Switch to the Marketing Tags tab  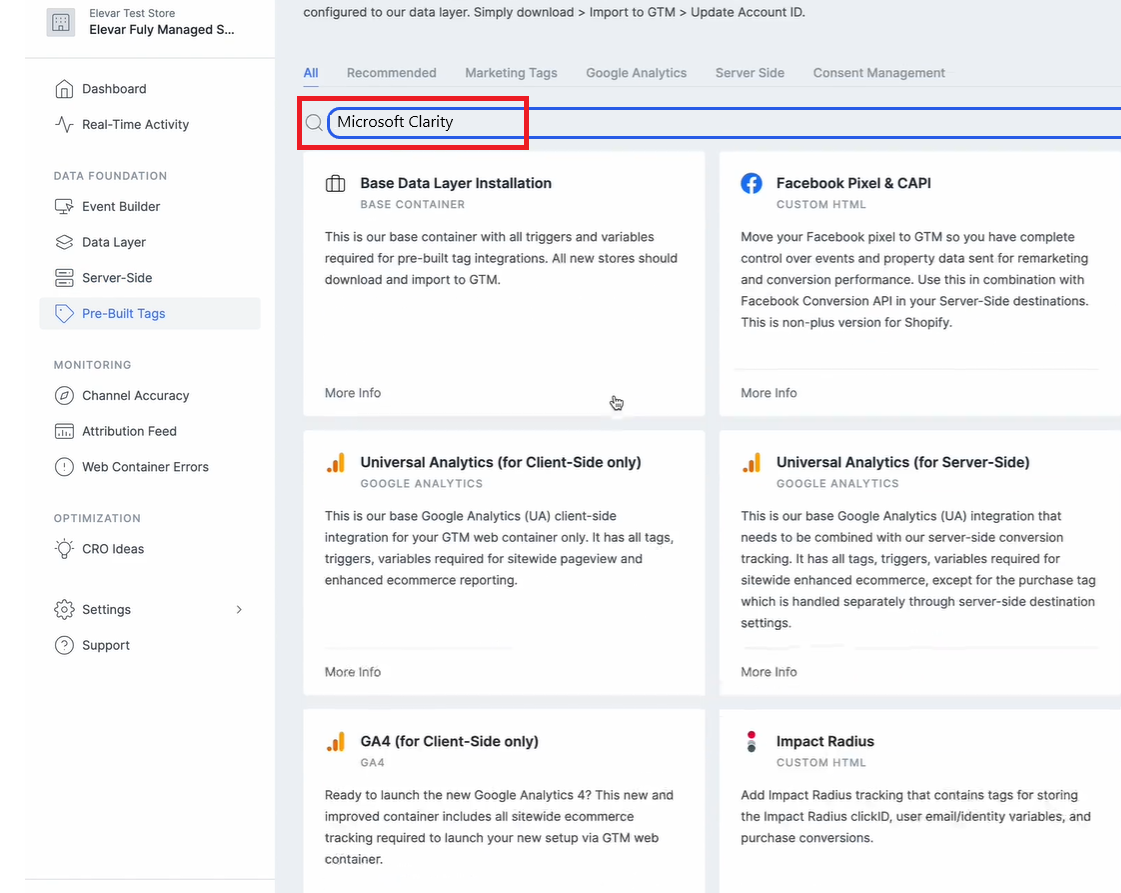pos(511,73)
